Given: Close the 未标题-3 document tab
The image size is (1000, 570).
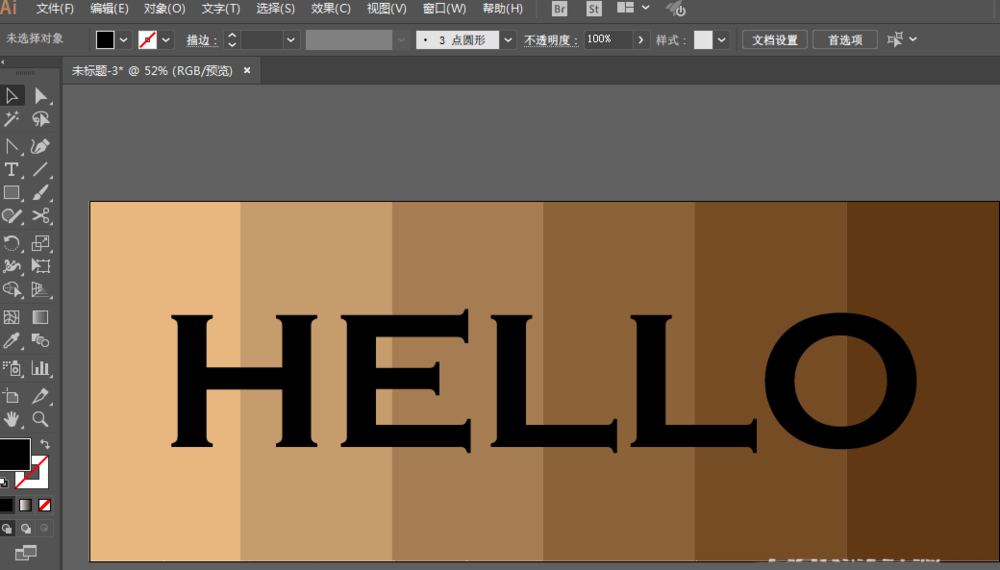Looking at the screenshot, I should [x=247, y=70].
